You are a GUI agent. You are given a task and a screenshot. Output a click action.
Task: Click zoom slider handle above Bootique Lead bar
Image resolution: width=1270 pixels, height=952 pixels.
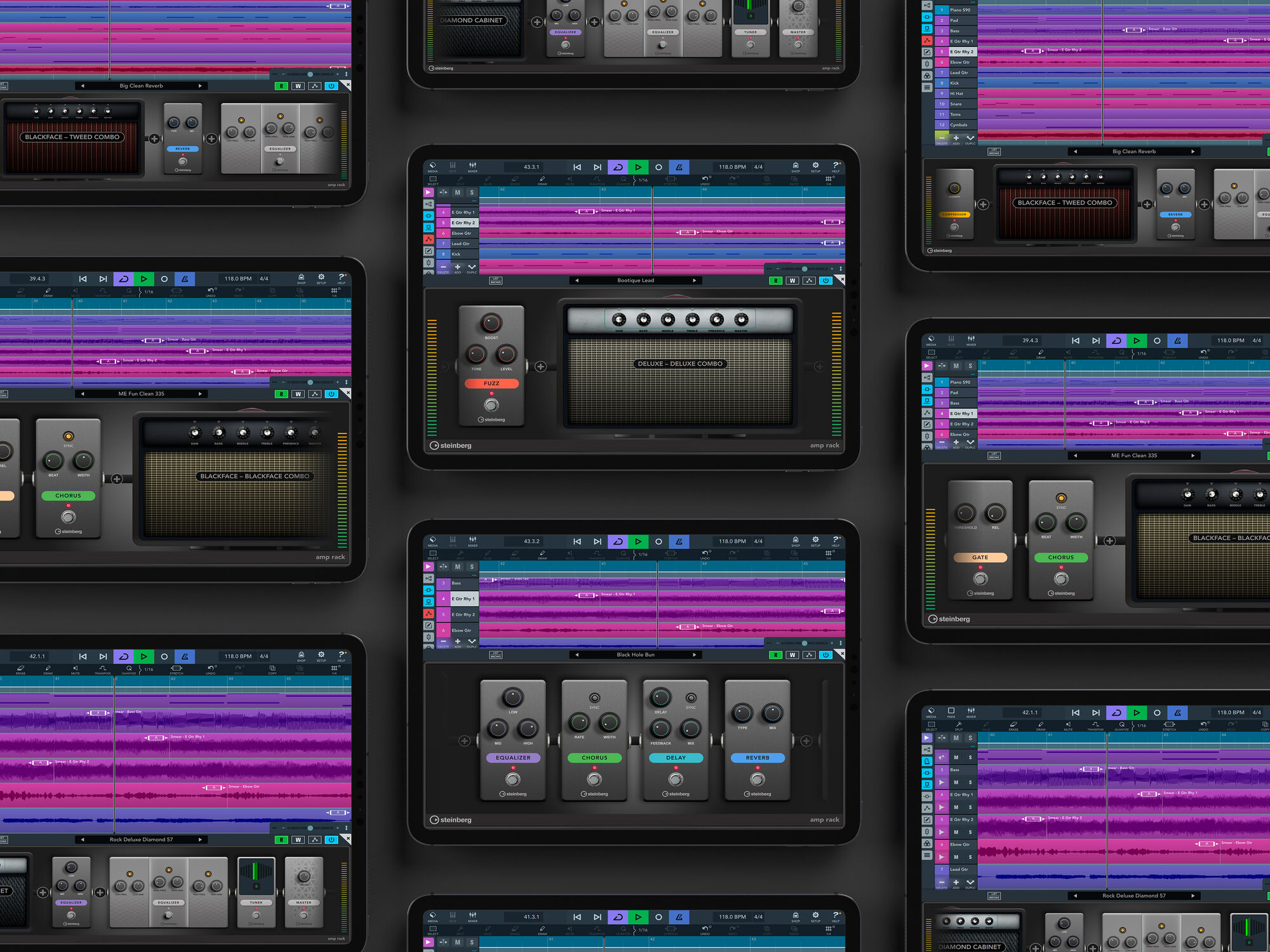(x=805, y=269)
